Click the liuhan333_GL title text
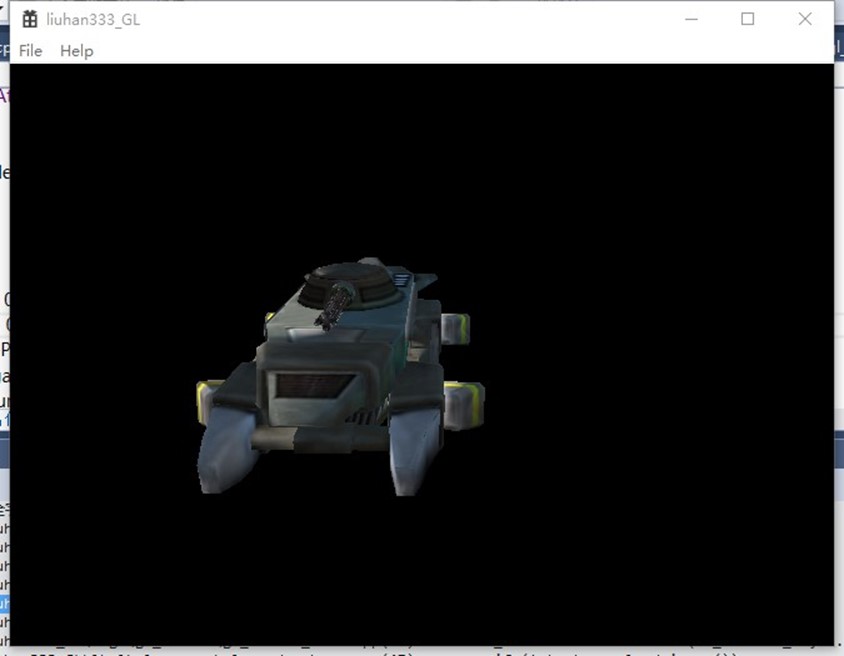This screenshot has height=656, width=844. pyautogui.click(x=93, y=20)
